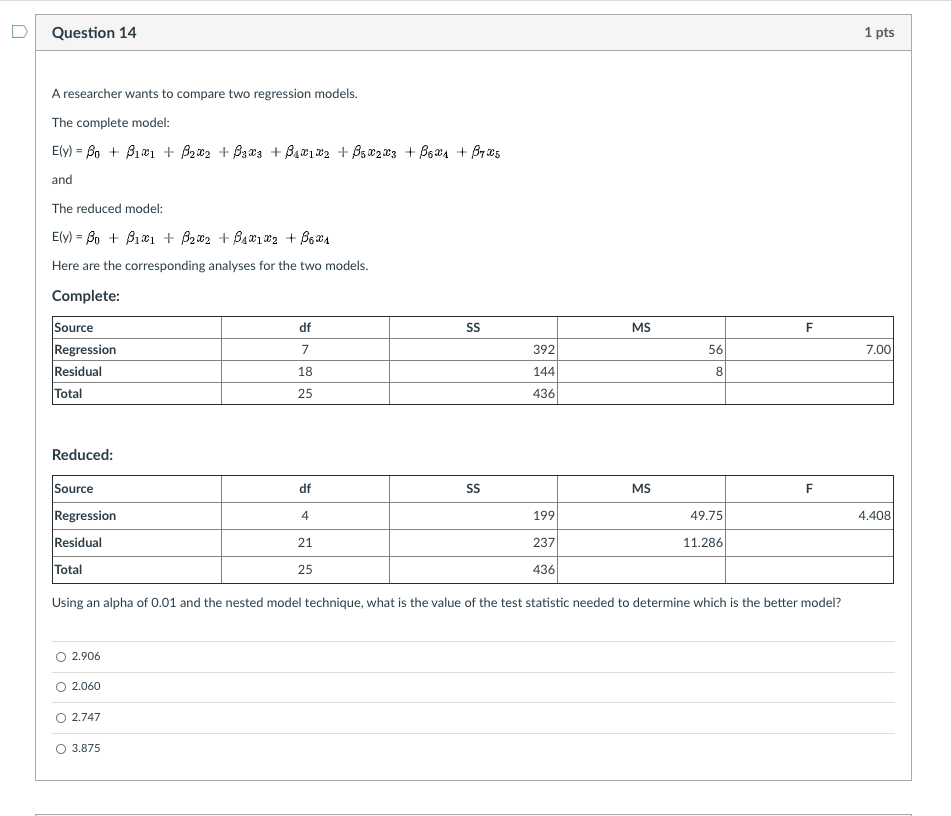
Task: Select the 2.906 answer option
Action: [x=61, y=657]
